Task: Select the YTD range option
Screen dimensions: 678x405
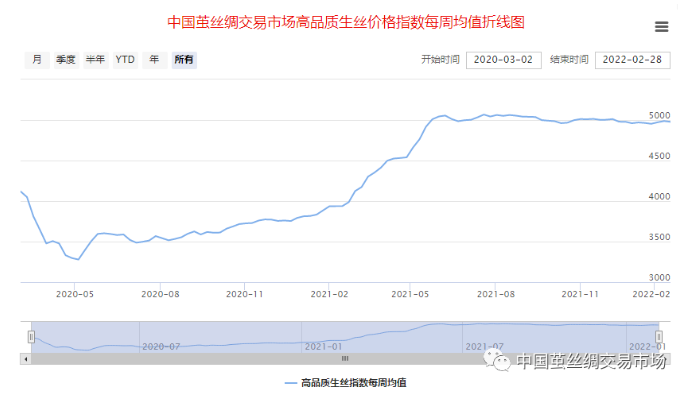Action: 125,60
